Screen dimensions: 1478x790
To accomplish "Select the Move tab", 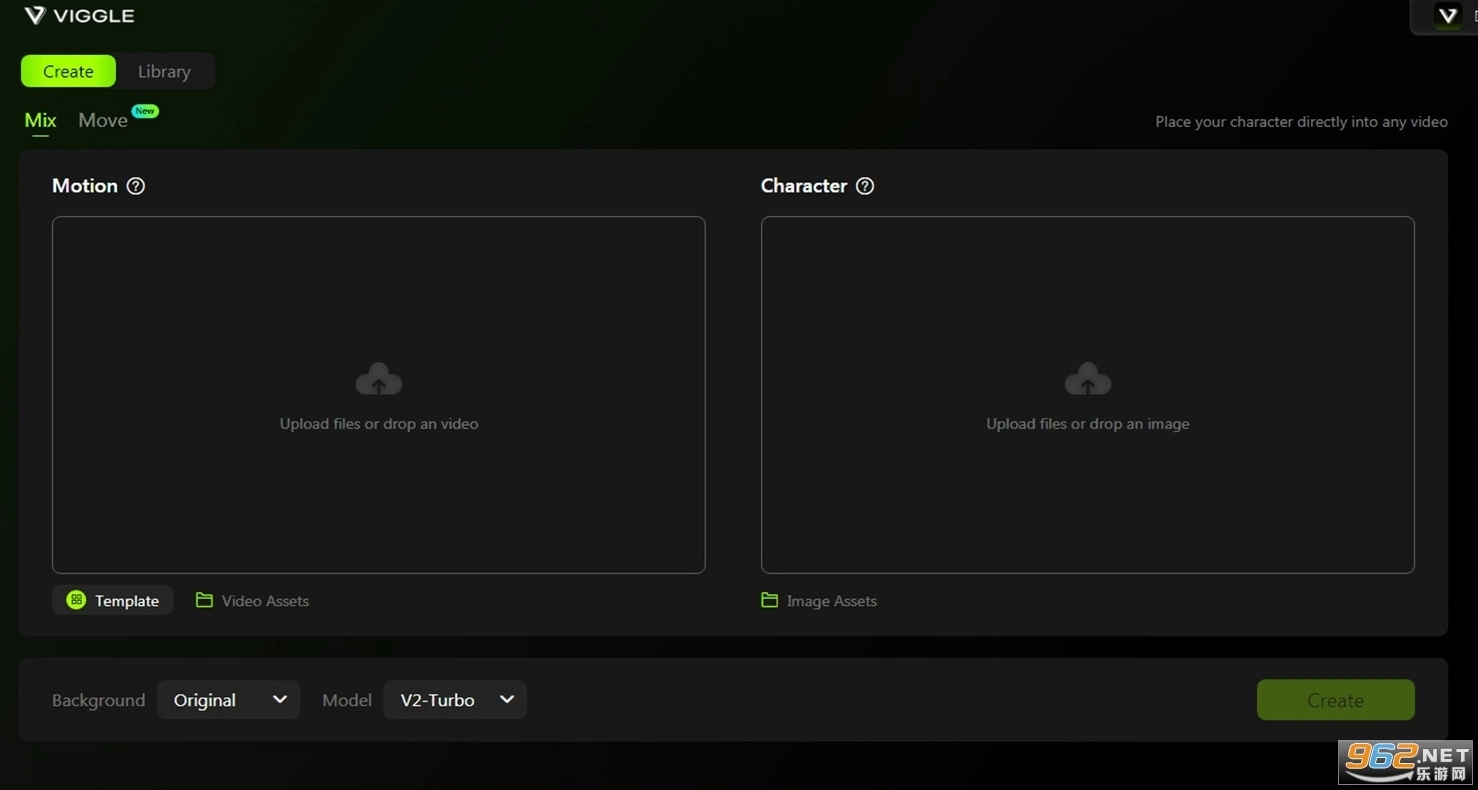I will pyautogui.click(x=103, y=121).
